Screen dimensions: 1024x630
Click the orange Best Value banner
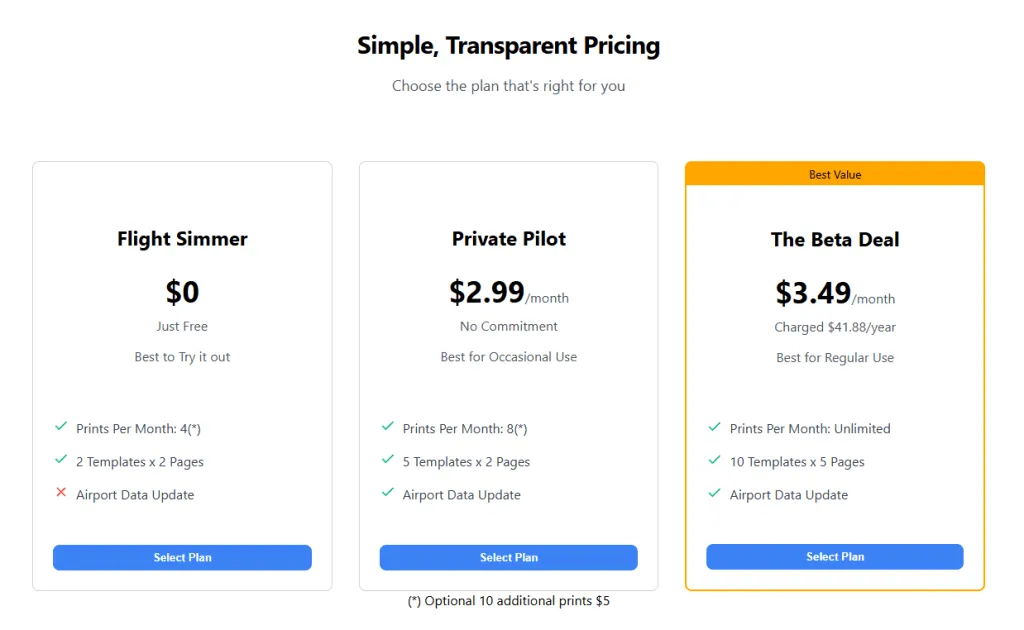(x=834, y=174)
